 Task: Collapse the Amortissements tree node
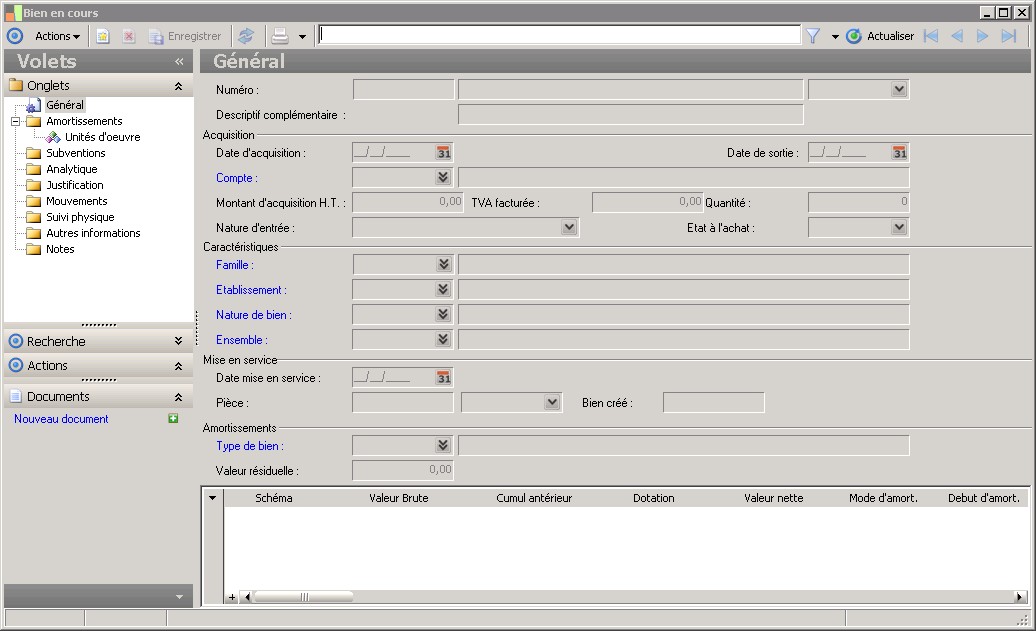[16, 121]
